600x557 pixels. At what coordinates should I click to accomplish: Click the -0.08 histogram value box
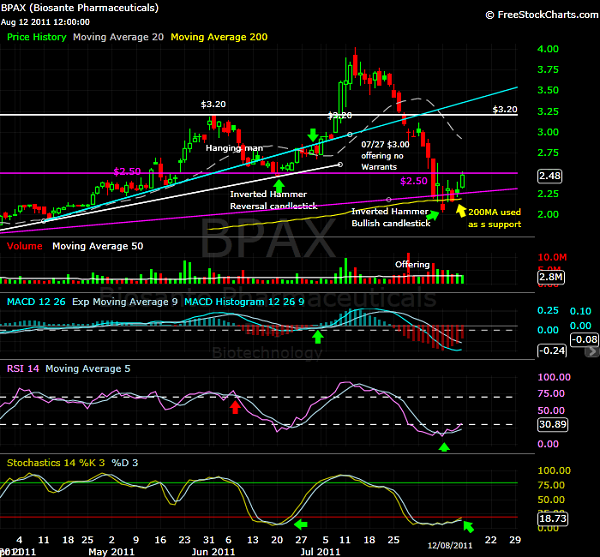[x=584, y=339]
